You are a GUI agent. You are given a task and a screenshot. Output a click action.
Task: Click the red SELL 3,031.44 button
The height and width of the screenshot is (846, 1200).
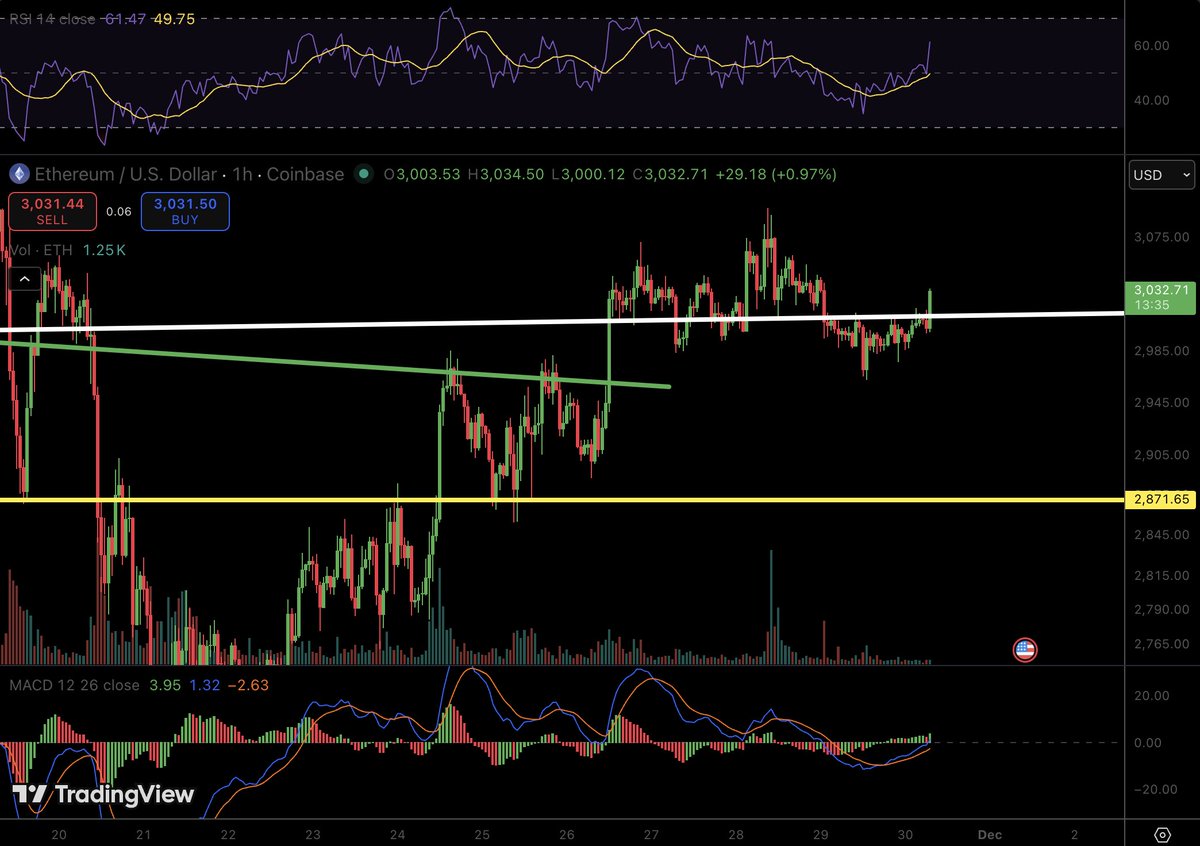52,211
